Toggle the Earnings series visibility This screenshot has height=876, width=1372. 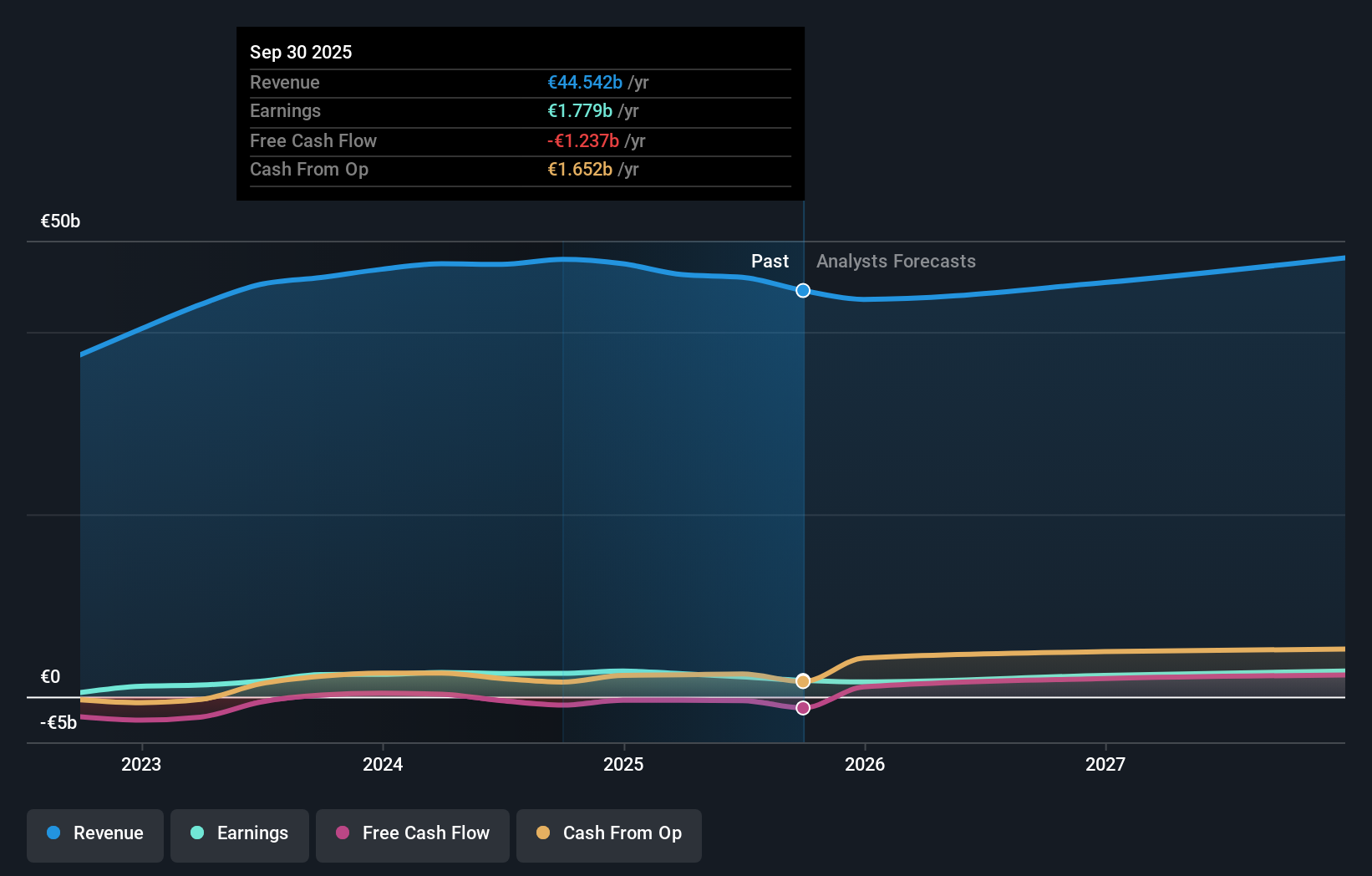click(x=240, y=833)
